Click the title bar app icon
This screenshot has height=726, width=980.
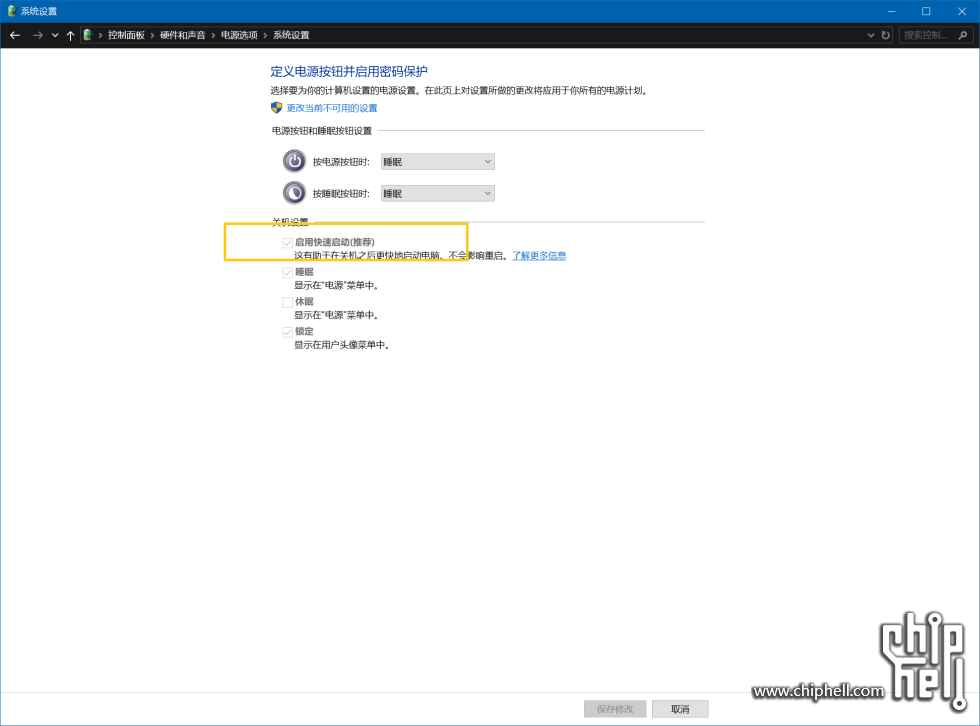click(x=11, y=11)
